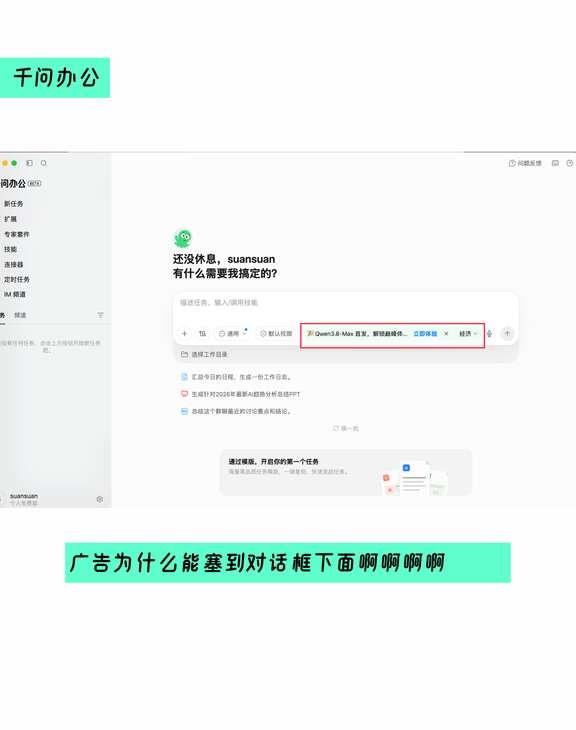The height and width of the screenshot is (730, 576).
Task: Click the 立即体验 link in the promo
Action: 425,333
